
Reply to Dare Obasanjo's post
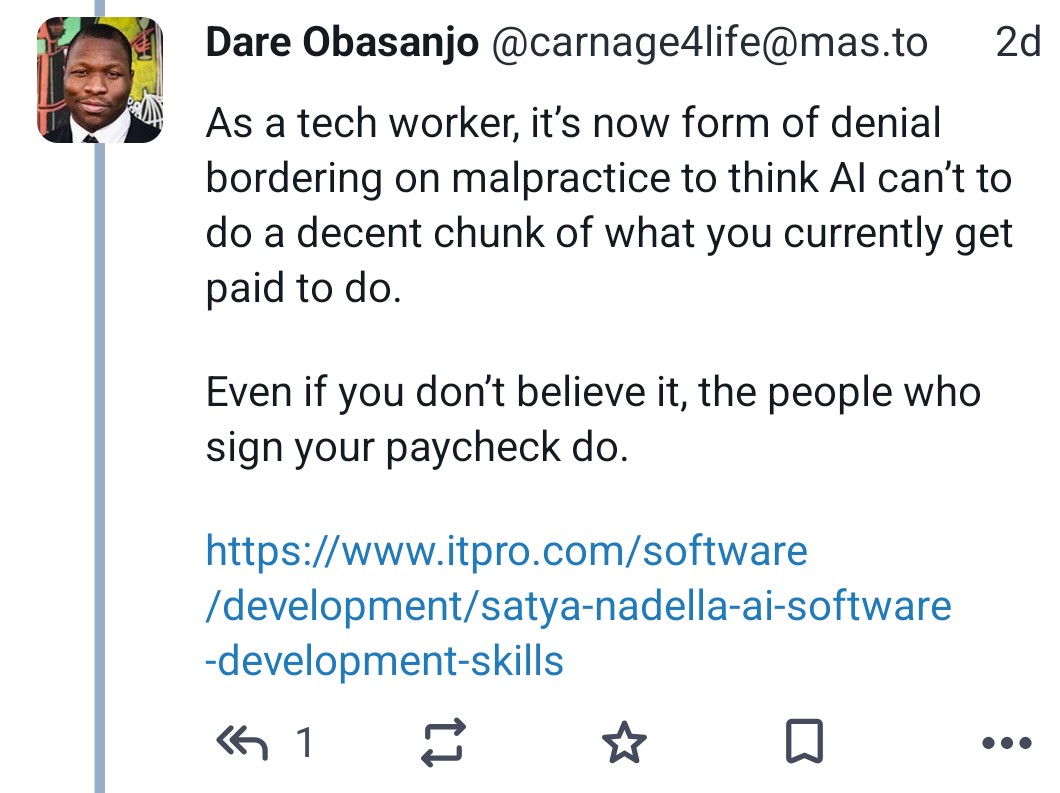[x=241, y=742]
